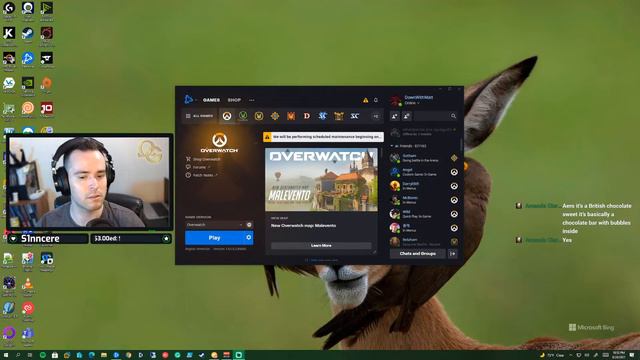Open the ALL GAMES list
640x360 pixels.
pyautogui.click(x=200, y=116)
